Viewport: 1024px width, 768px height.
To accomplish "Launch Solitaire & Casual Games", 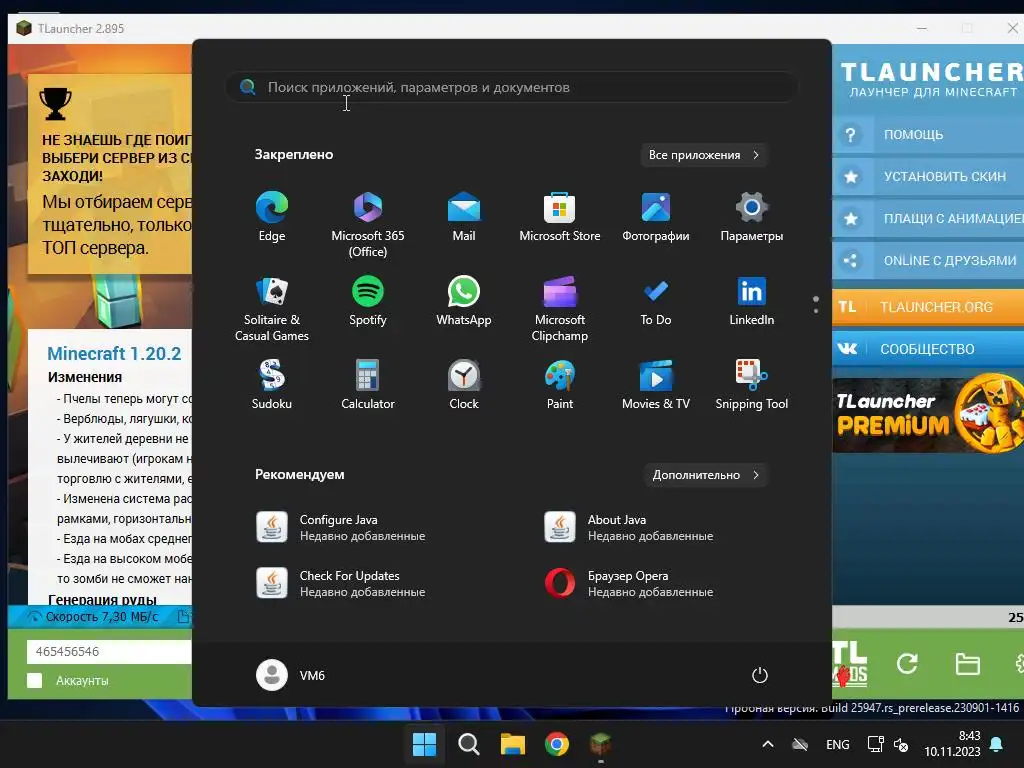I will [x=272, y=309].
